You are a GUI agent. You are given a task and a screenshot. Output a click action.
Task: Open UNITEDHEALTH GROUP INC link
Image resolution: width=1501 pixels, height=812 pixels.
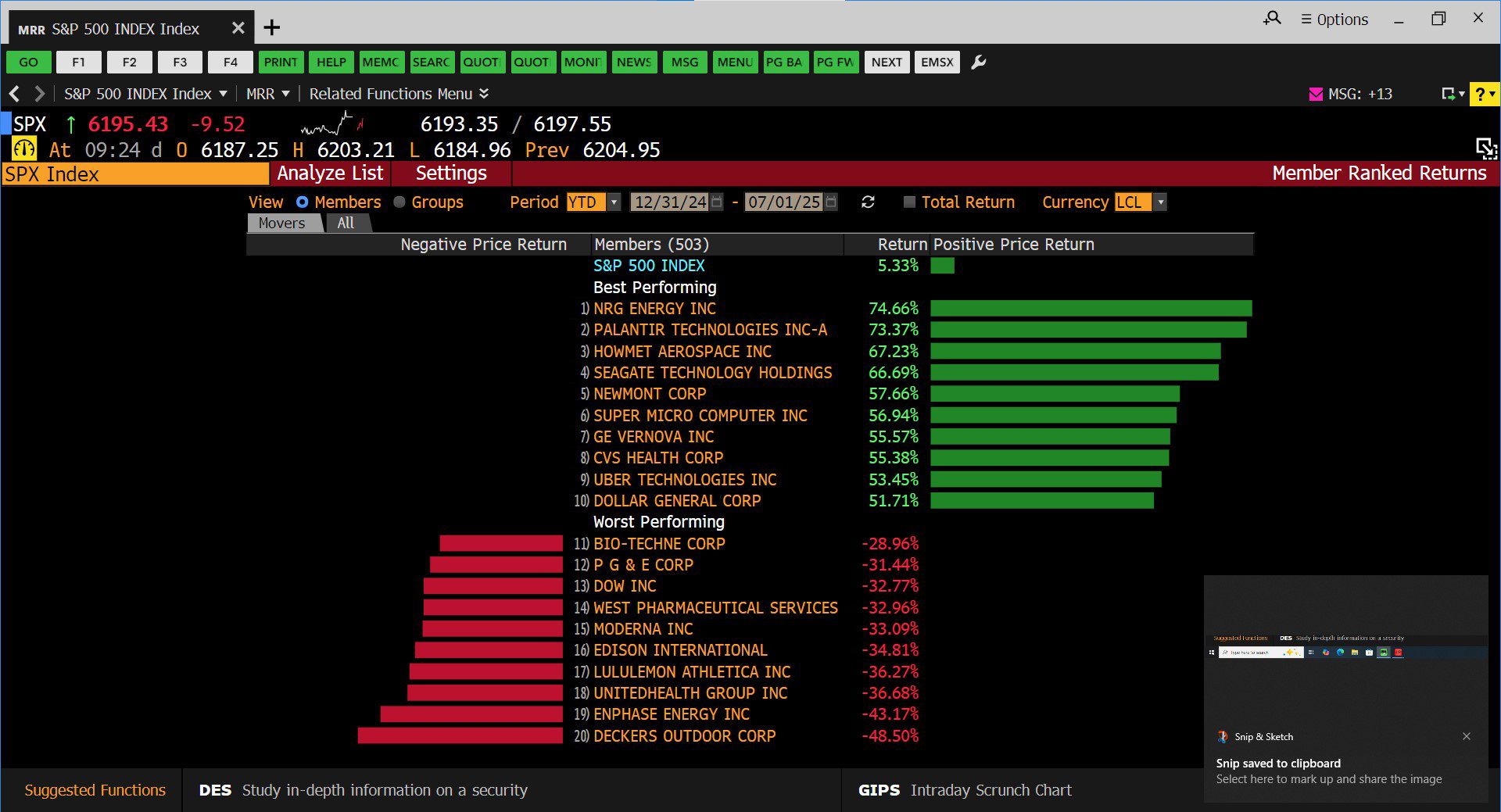[690, 693]
